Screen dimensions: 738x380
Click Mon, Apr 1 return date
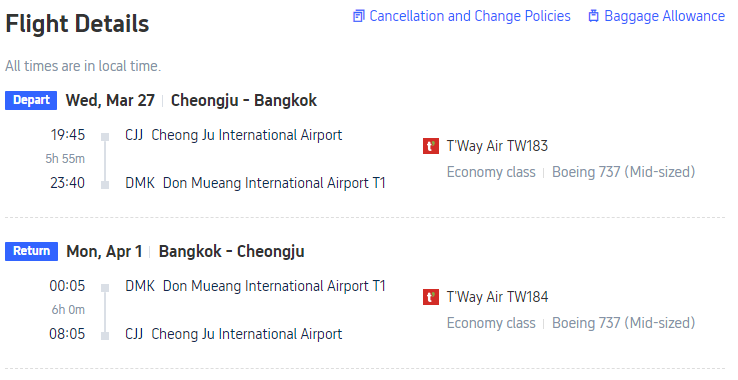[x=104, y=251]
